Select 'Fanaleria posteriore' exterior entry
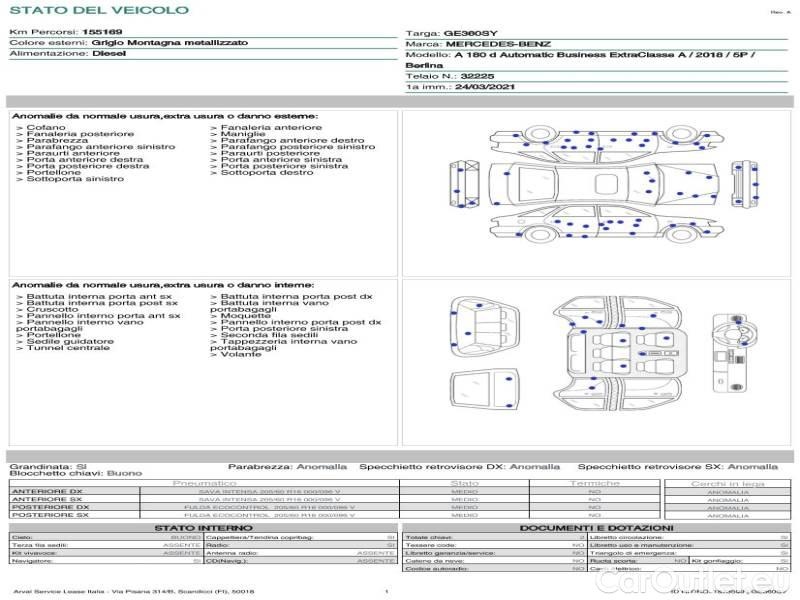Viewport: 800px width, 600px height. pos(80,134)
